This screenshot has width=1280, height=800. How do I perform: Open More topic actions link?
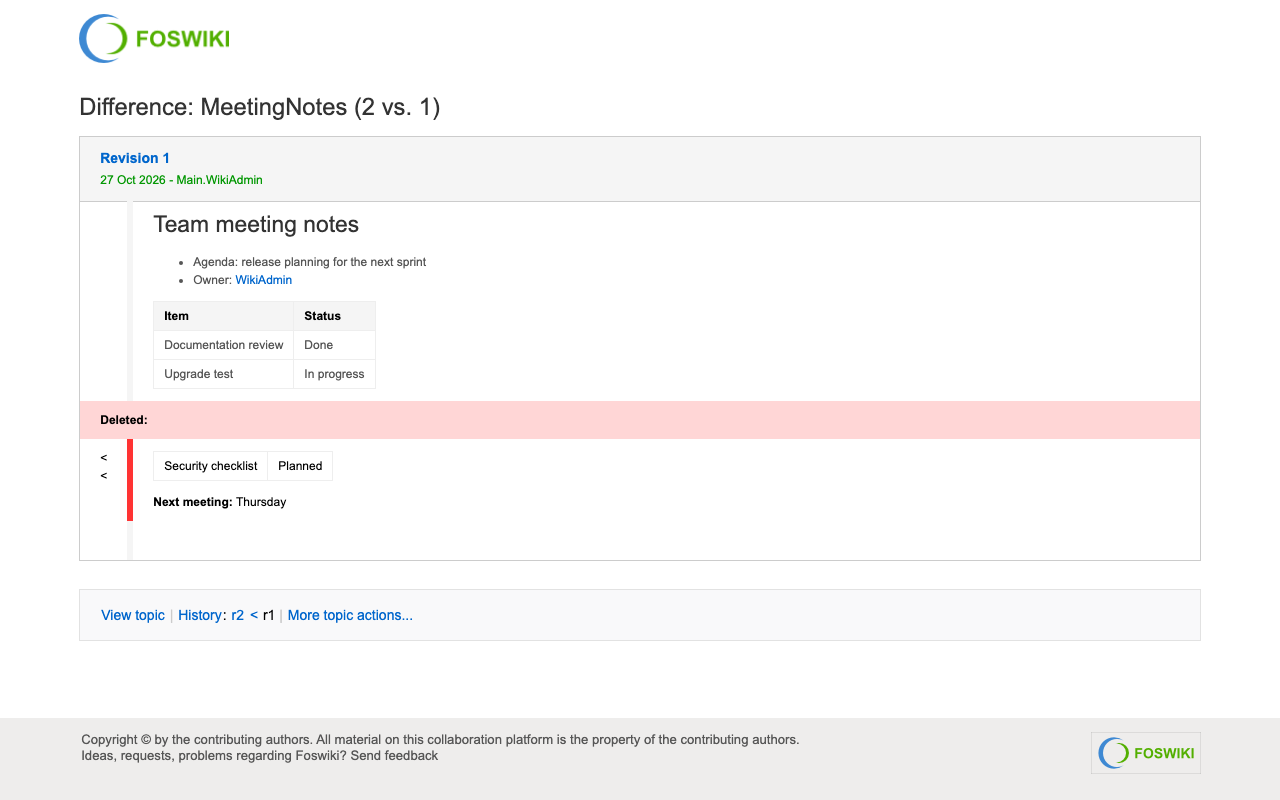point(350,615)
